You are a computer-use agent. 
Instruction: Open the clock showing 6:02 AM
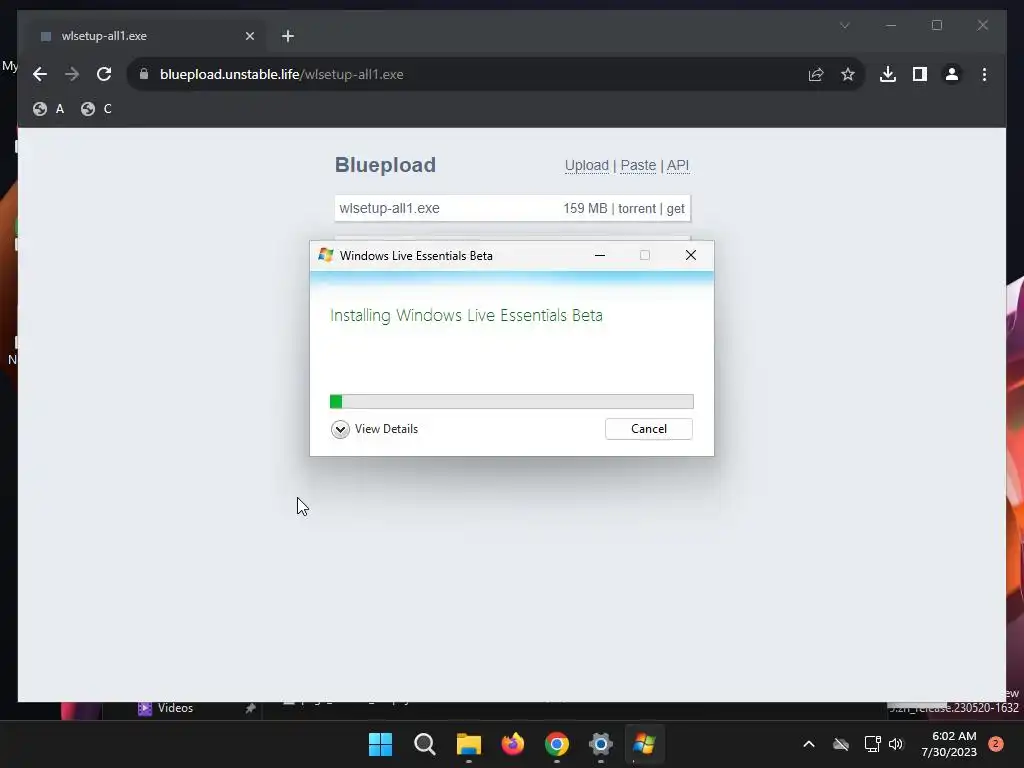click(949, 744)
